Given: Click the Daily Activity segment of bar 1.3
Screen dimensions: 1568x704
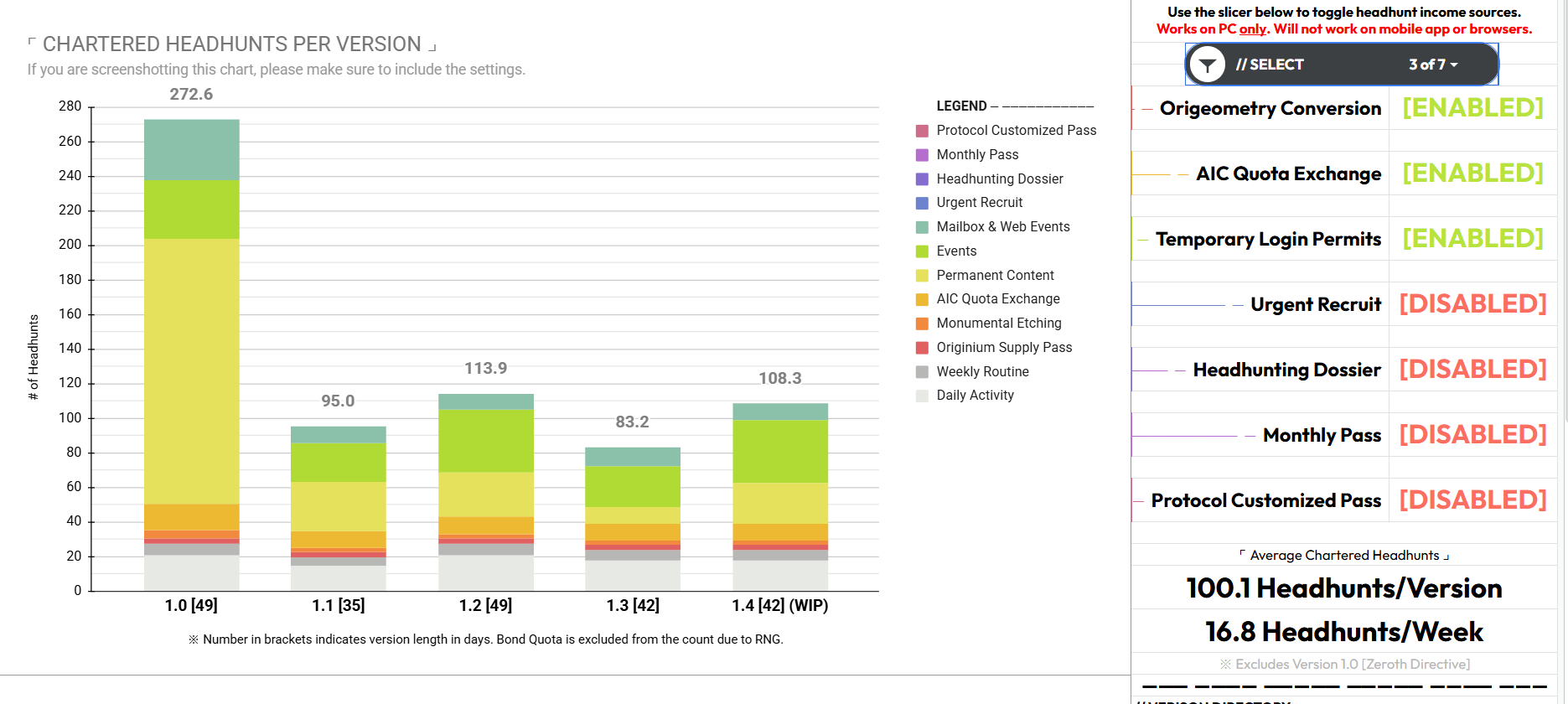Looking at the screenshot, I should [633, 576].
